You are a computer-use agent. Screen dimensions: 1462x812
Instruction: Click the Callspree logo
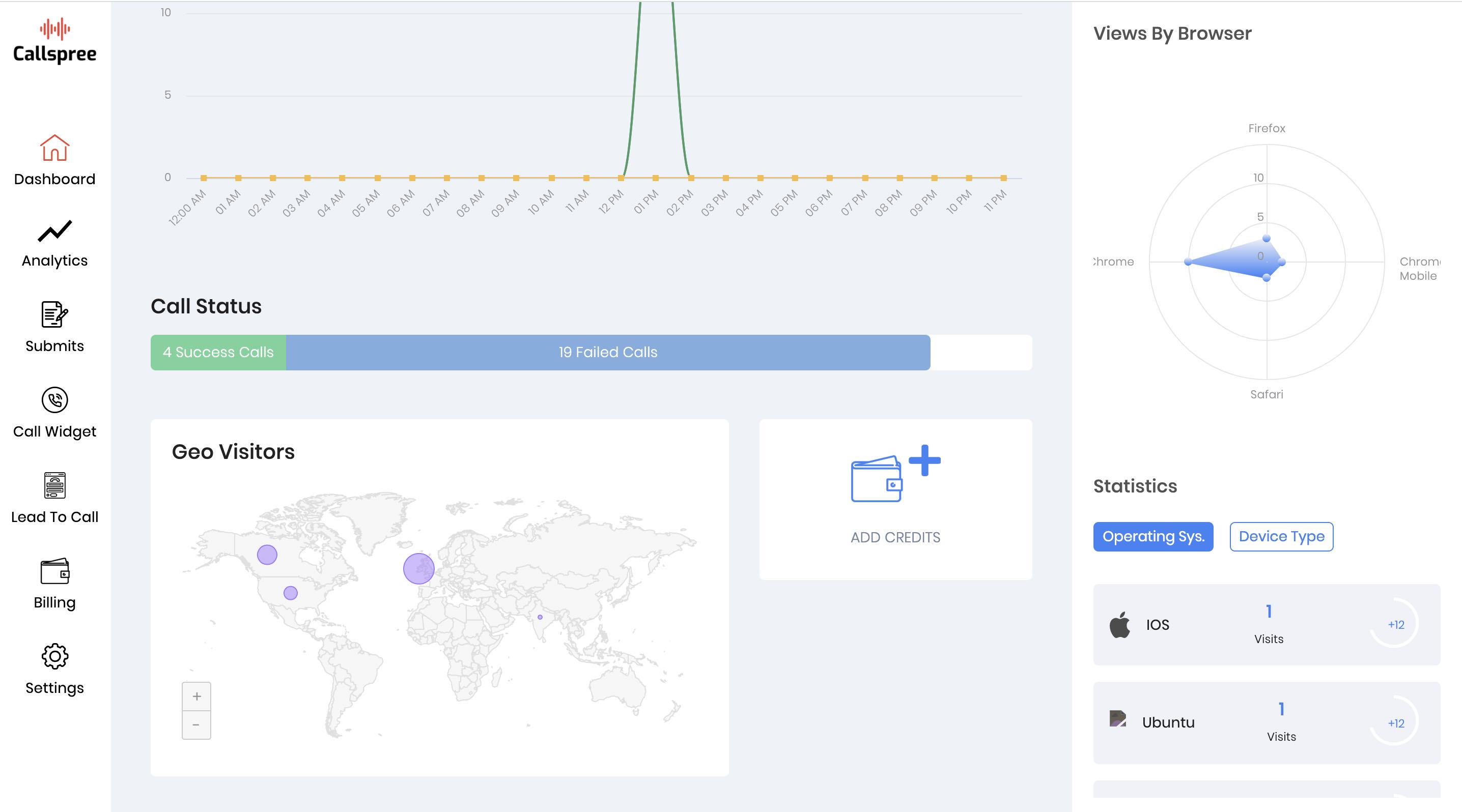click(x=54, y=41)
